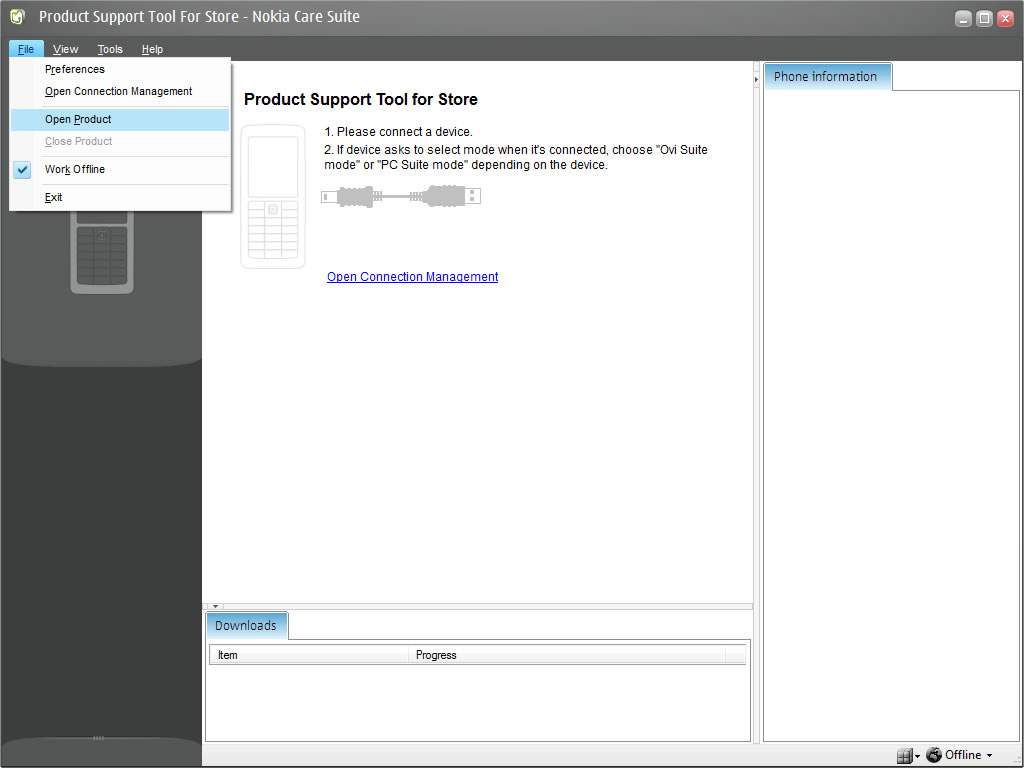
Task: Open the View menu
Action: (x=66, y=49)
